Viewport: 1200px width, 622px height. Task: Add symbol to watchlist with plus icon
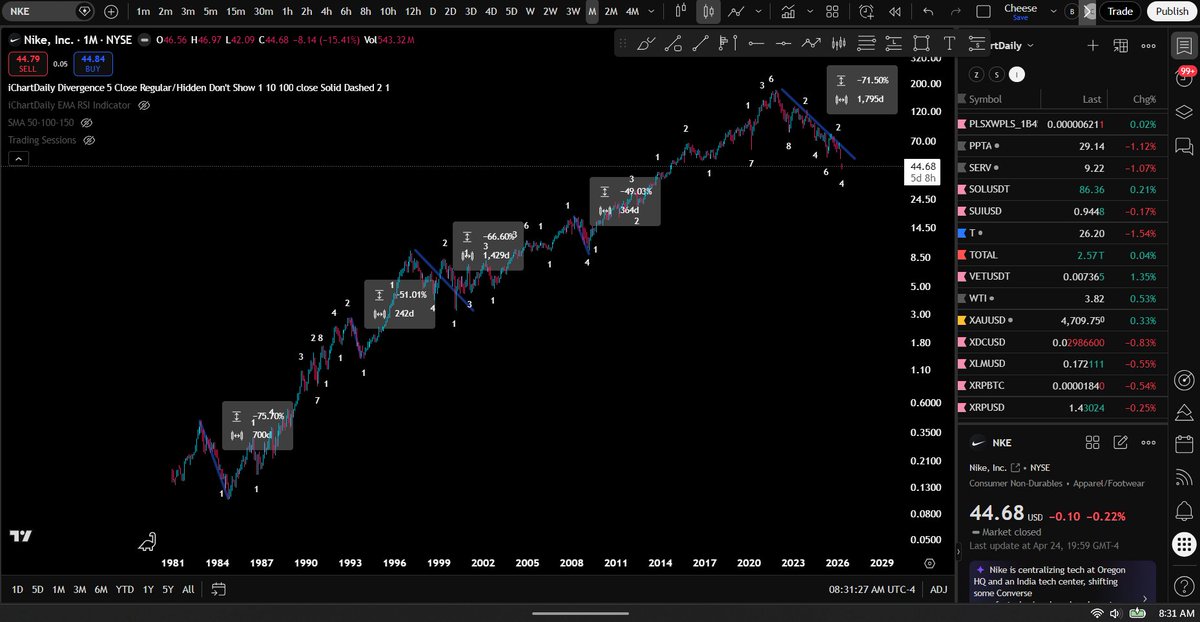1092,45
